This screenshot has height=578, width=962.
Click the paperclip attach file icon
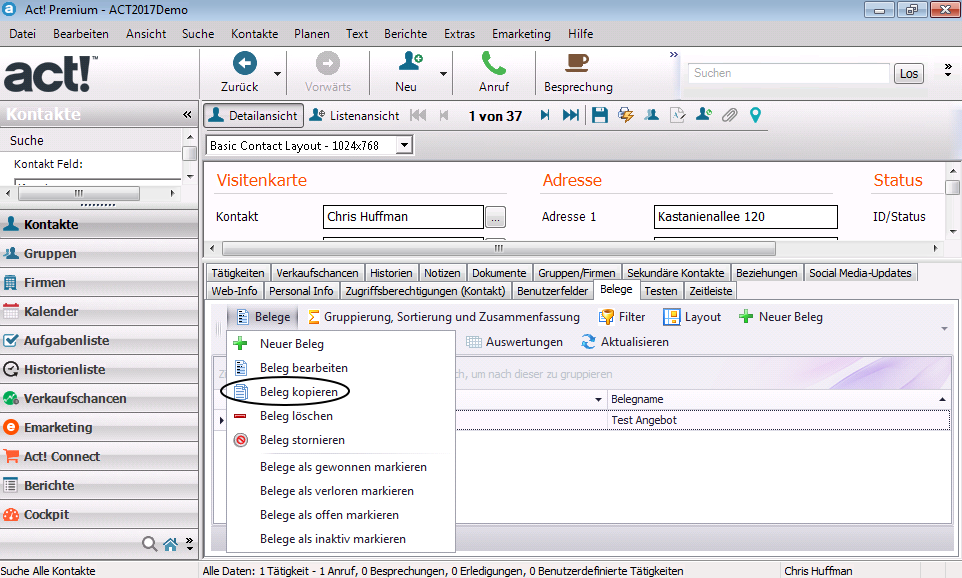tap(729, 115)
